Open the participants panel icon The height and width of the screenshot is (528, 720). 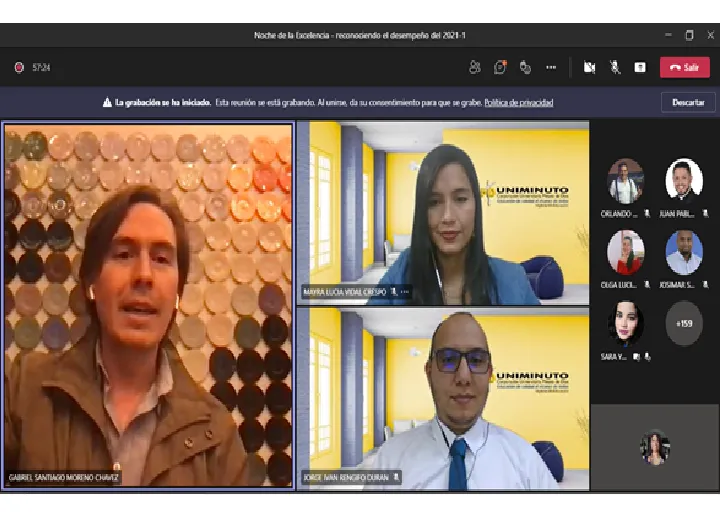(x=475, y=67)
